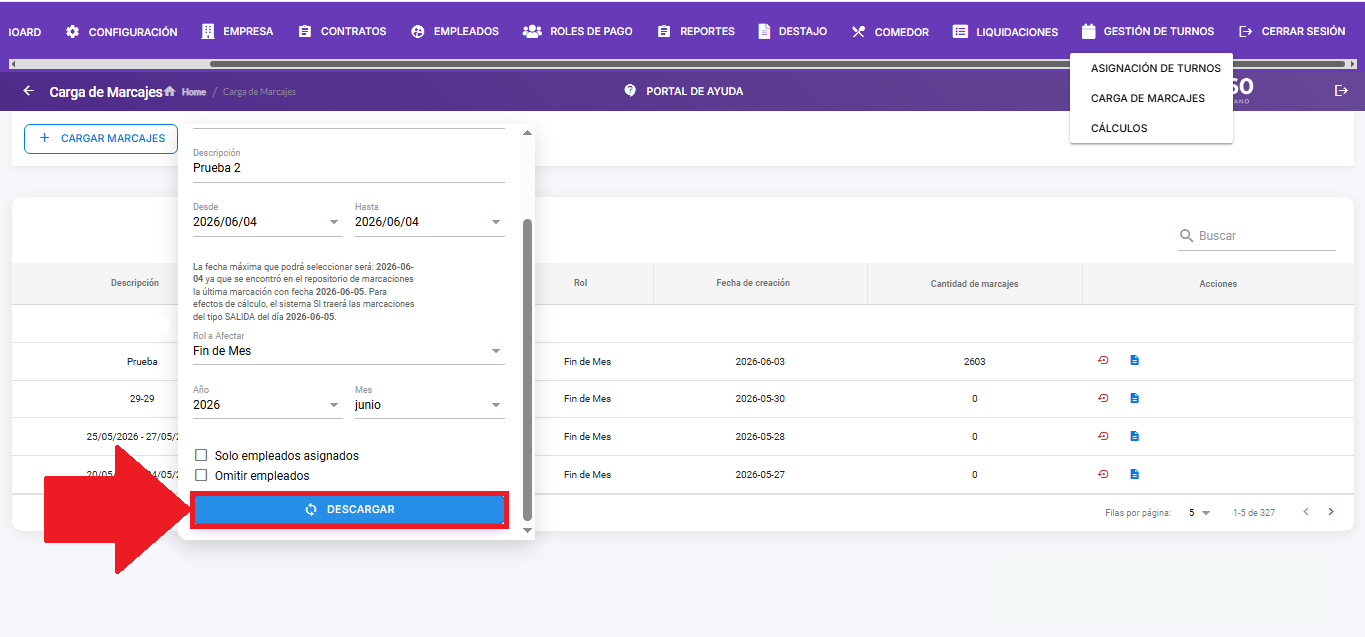Expand the Rol a Afectar dropdown

[x=349, y=349]
